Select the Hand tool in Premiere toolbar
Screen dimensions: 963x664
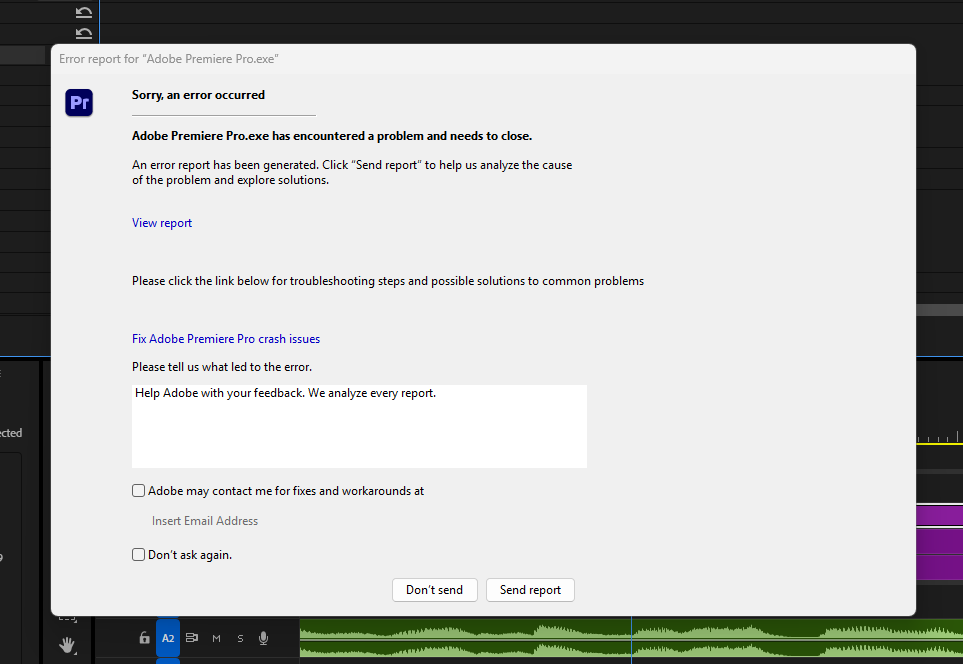click(x=67, y=644)
